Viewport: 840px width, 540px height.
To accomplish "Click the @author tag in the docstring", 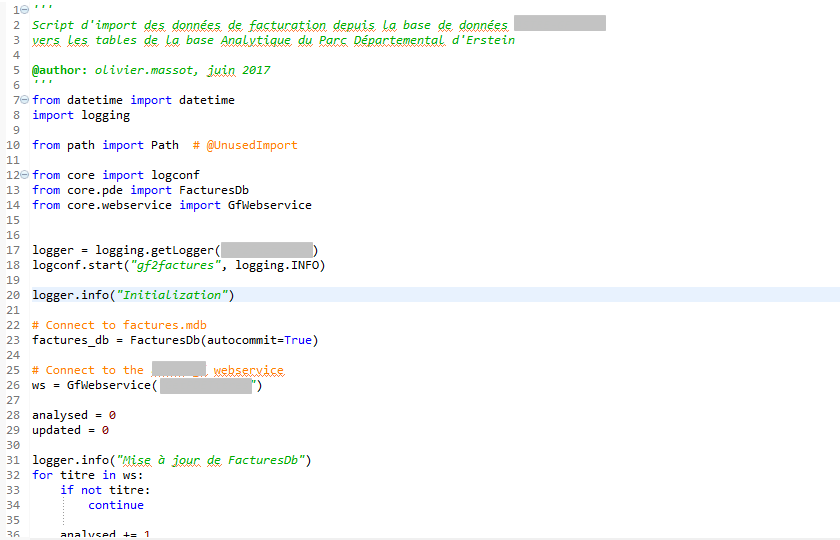I will 60,70.
